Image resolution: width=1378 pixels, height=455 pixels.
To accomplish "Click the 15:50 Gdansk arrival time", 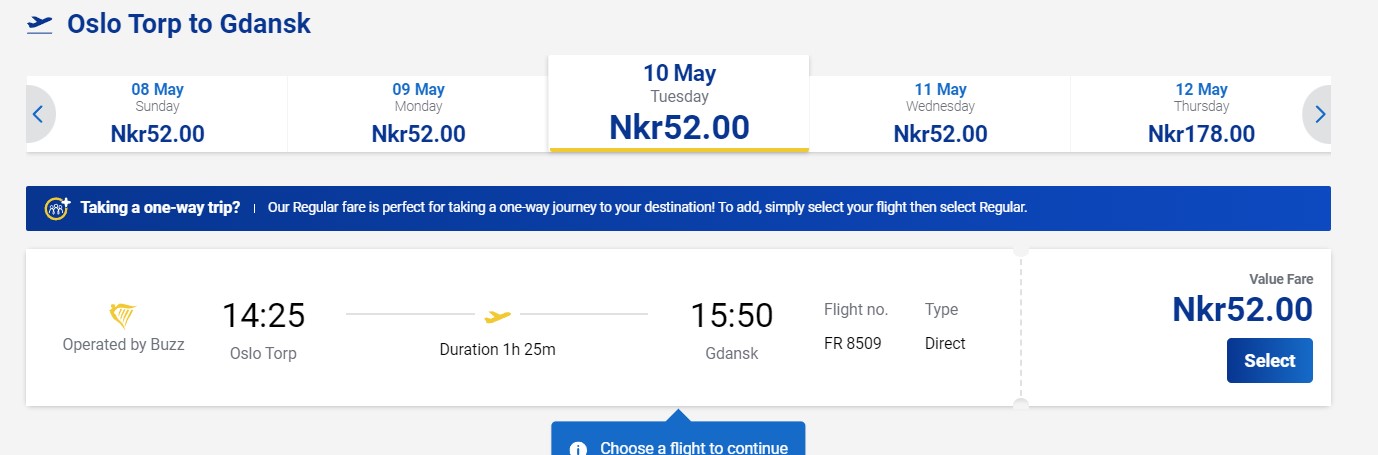I will (x=732, y=316).
